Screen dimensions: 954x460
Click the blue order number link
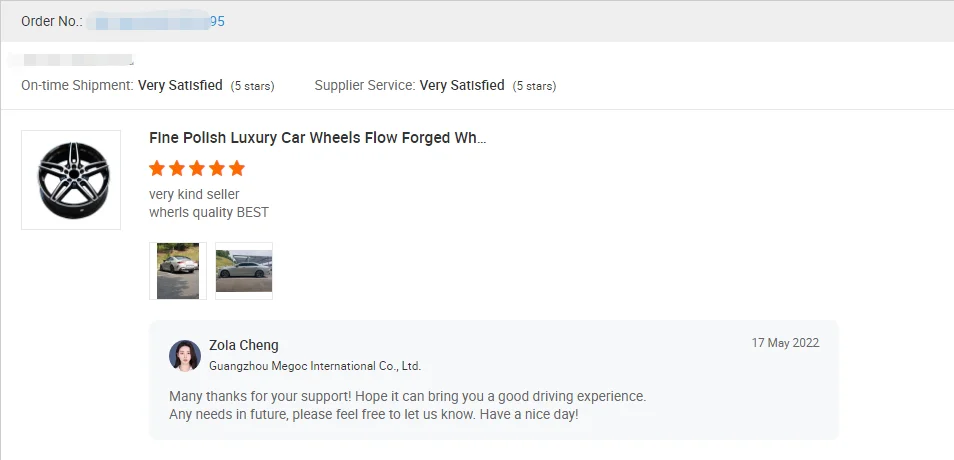155,21
